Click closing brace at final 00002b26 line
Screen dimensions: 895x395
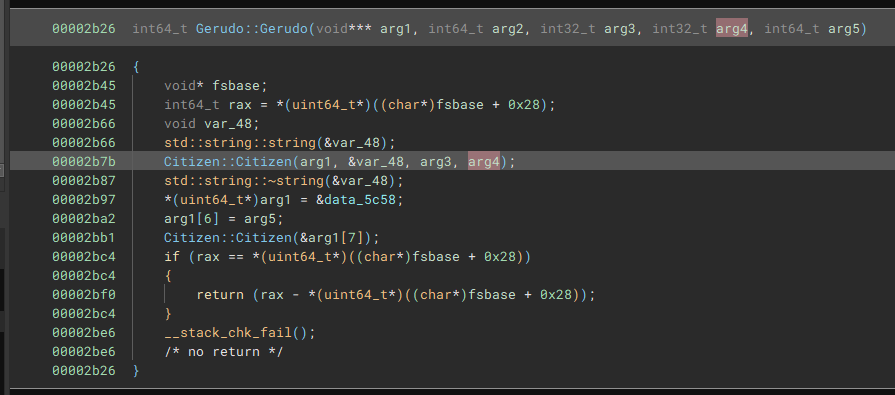[x=136, y=370]
